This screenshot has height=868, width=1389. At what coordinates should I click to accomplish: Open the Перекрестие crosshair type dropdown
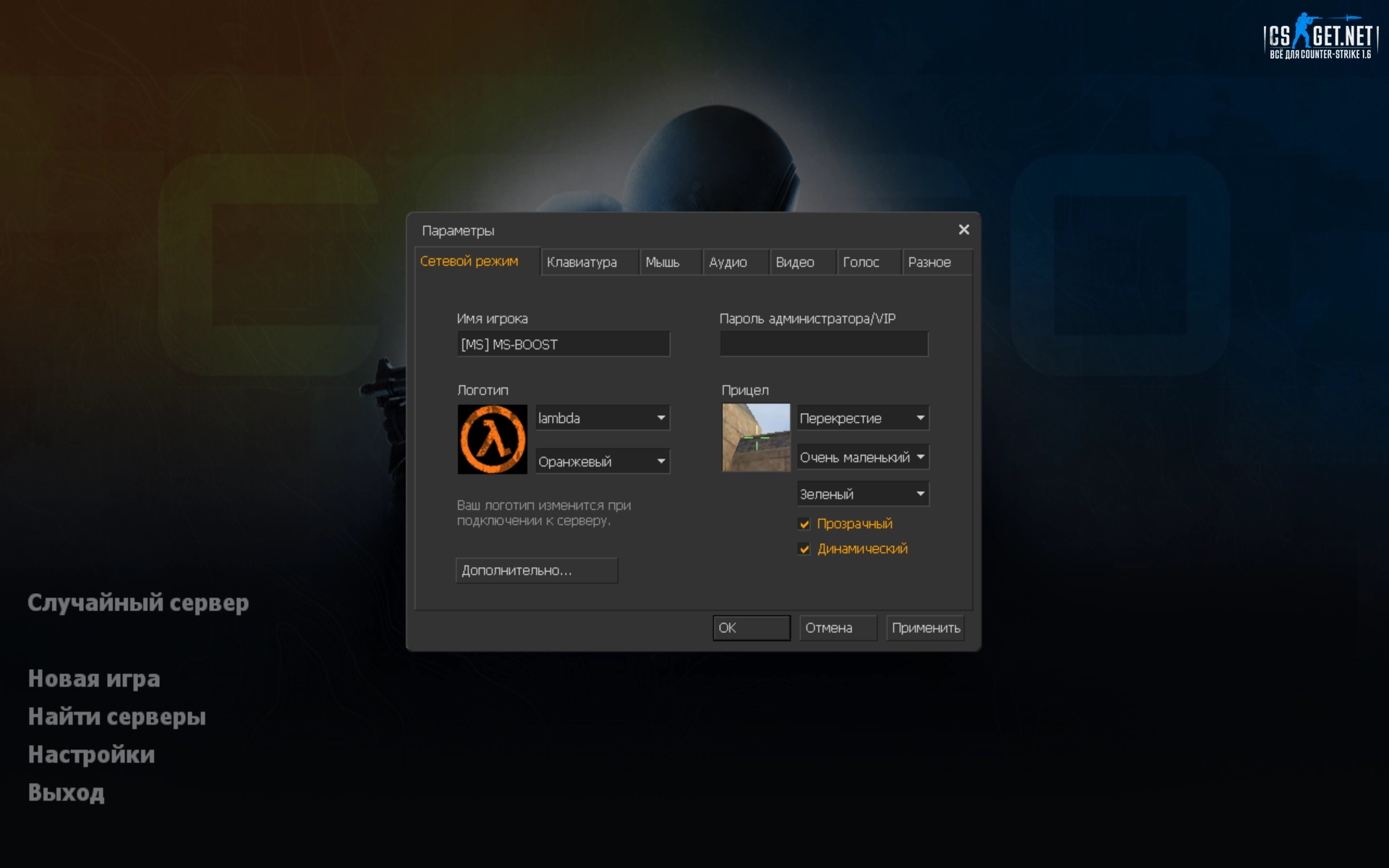(x=862, y=418)
